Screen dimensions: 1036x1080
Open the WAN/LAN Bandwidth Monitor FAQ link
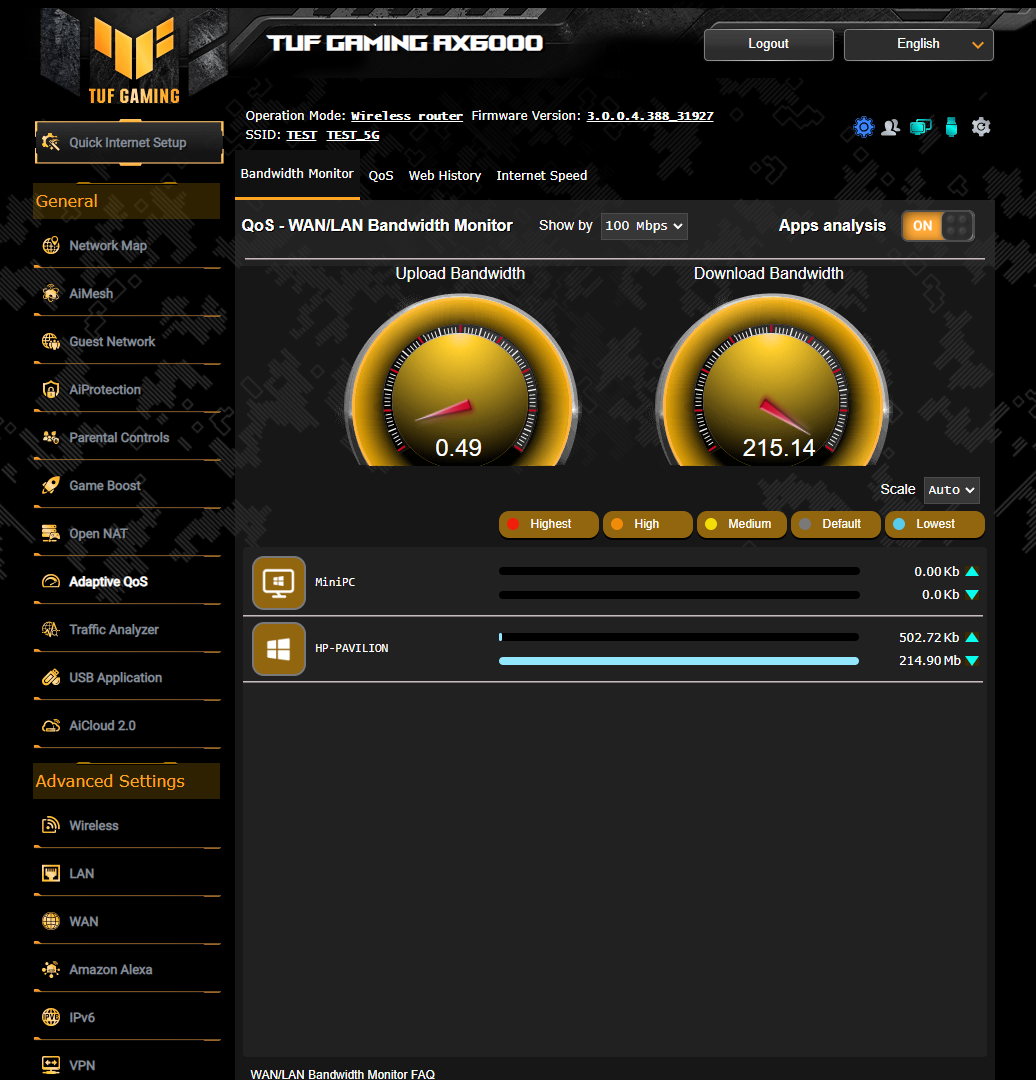click(342, 1074)
